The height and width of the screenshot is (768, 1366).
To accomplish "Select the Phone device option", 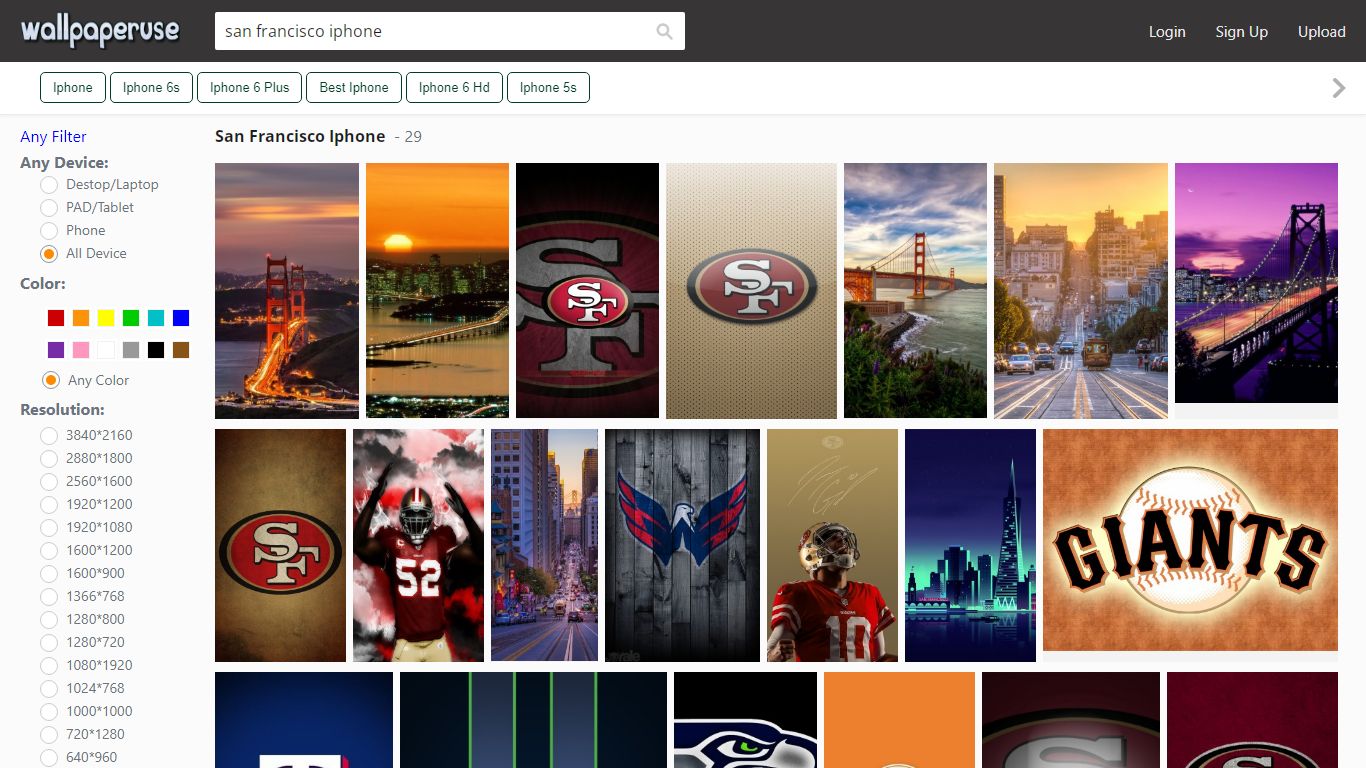I will [x=49, y=230].
